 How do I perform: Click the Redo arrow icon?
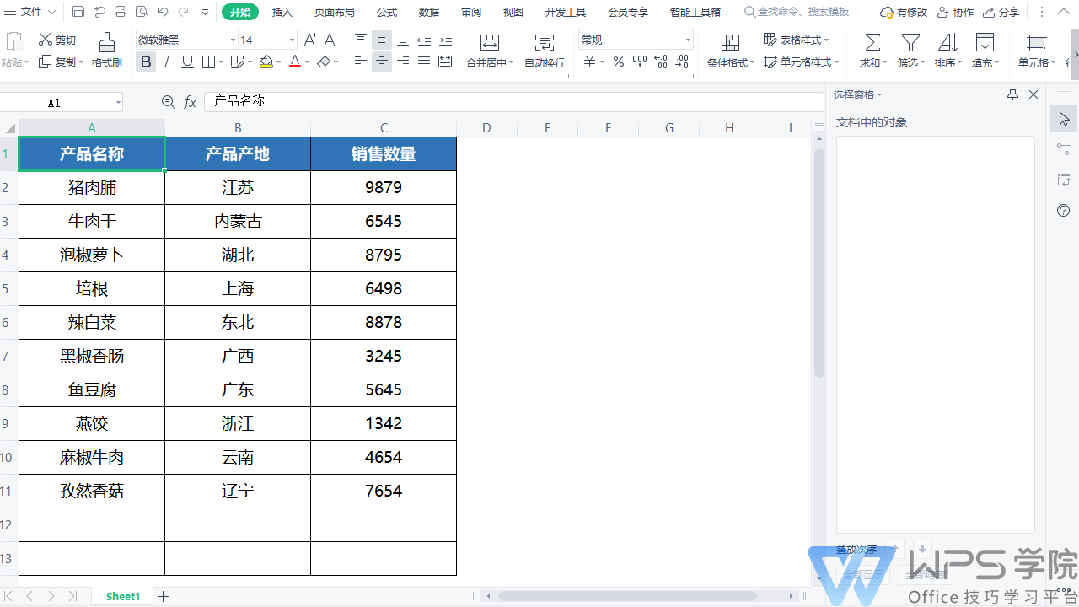[x=184, y=12]
